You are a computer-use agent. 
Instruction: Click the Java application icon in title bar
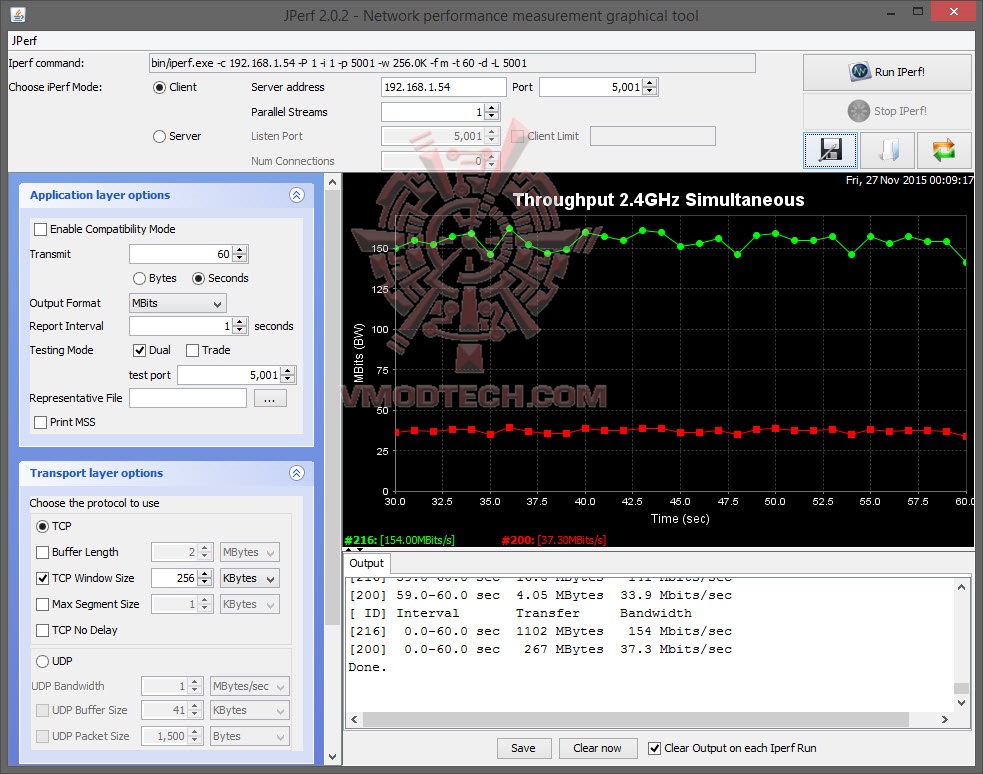tap(18, 14)
